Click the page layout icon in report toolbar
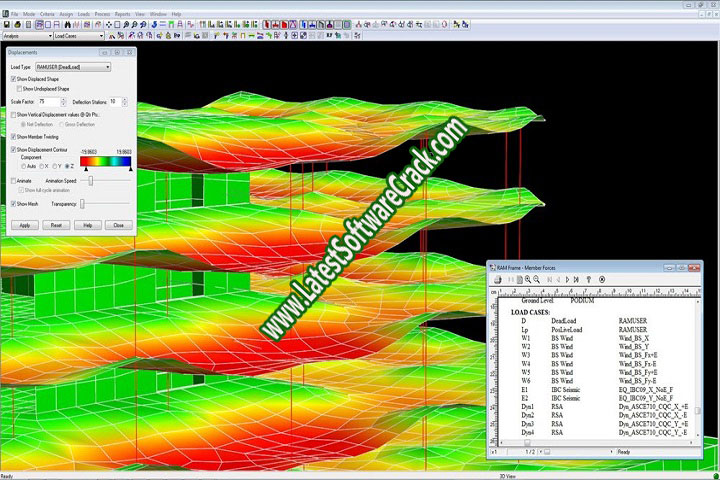This screenshot has width=720, height=480. [x=519, y=279]
